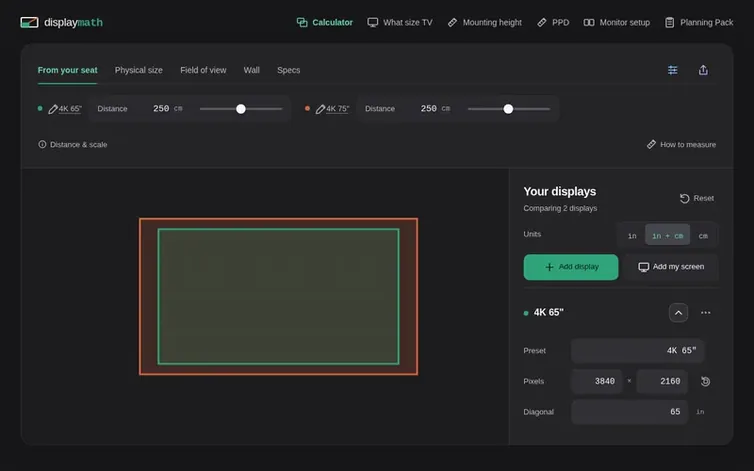
Task: Click the Reset circular arrow icon
Action: pyautogui.click(x=684, y=198)
